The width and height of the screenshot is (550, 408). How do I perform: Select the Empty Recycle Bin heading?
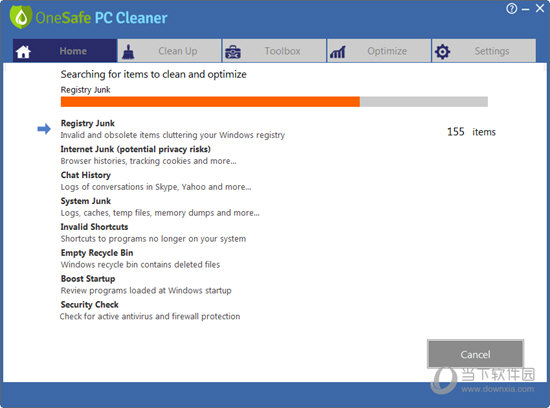97,253
